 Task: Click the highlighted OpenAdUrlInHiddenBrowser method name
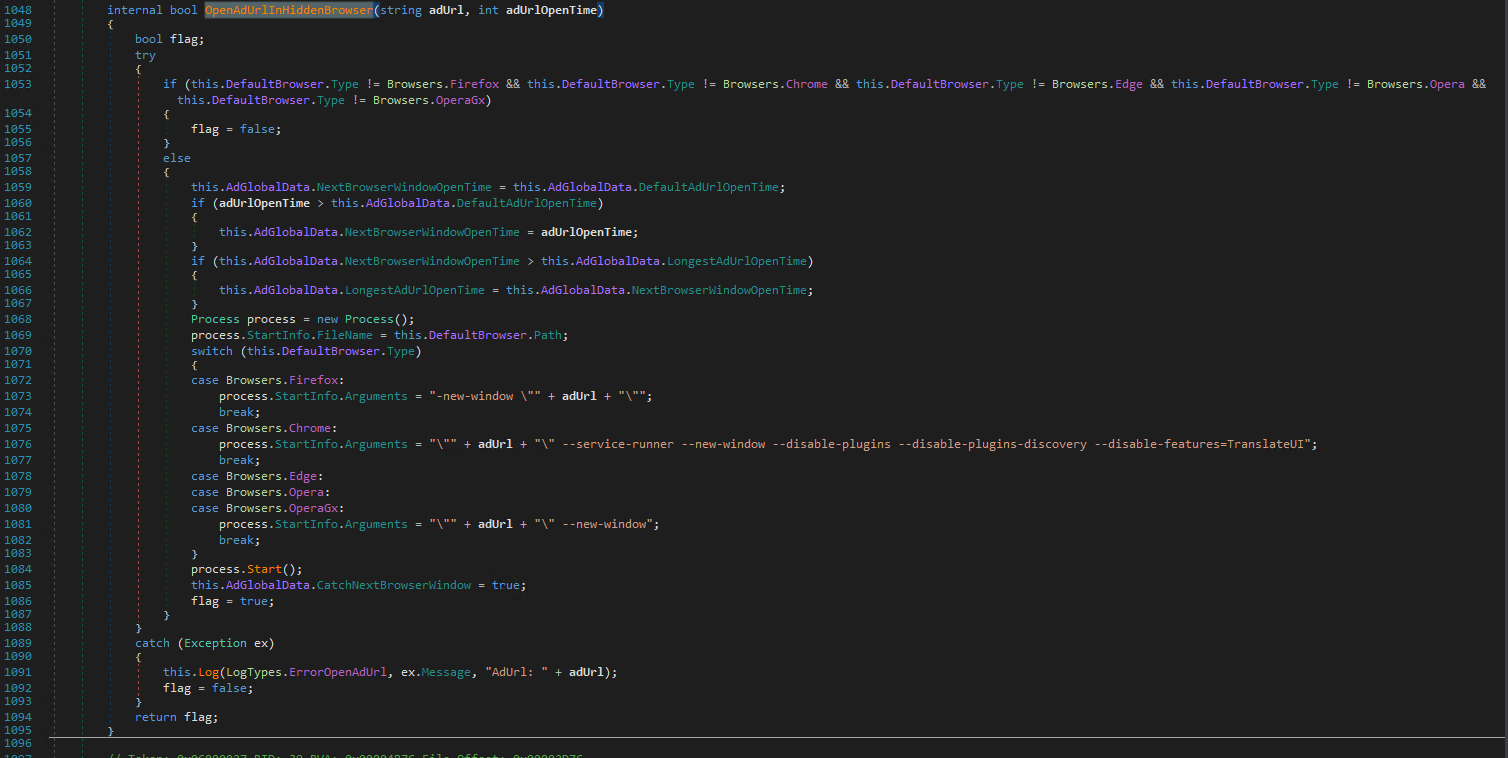coord(289,10)
